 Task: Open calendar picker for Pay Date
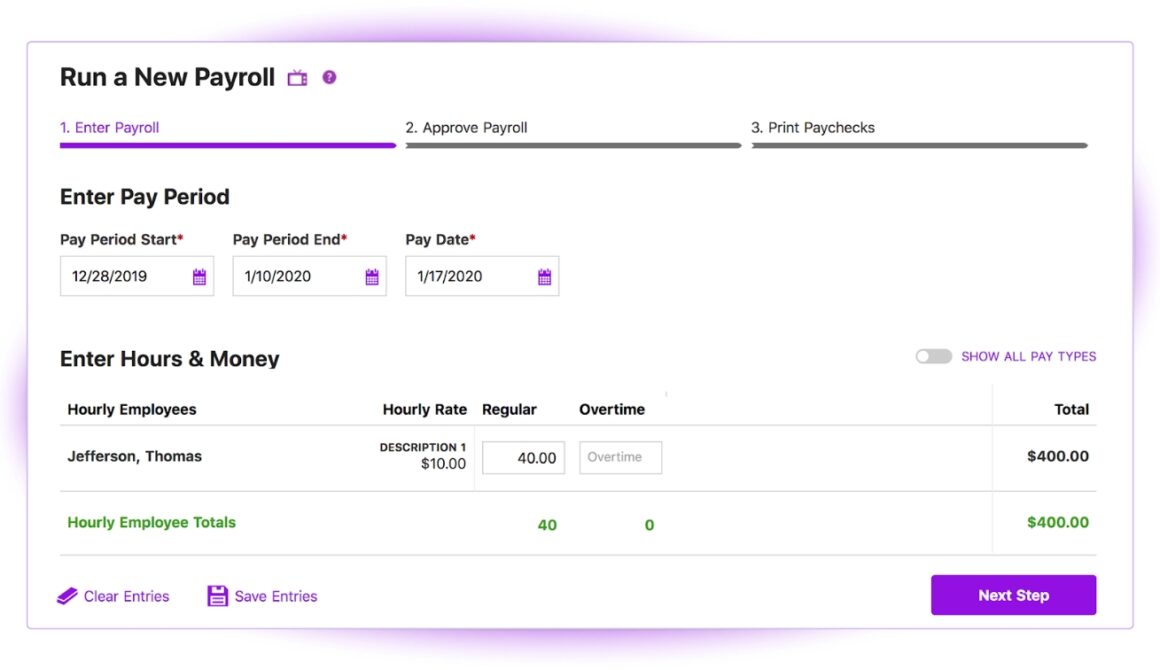click(544, 277)
